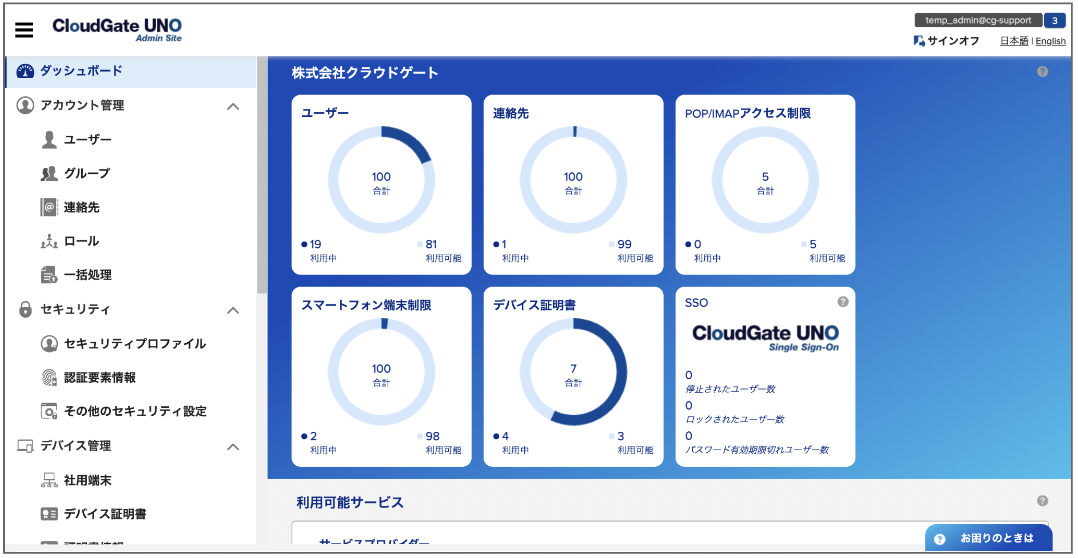This screenshot has height=558, width=1078.
Task: Click ロックされたユーザー数 in SSO card
Action: tap(735, 419)
